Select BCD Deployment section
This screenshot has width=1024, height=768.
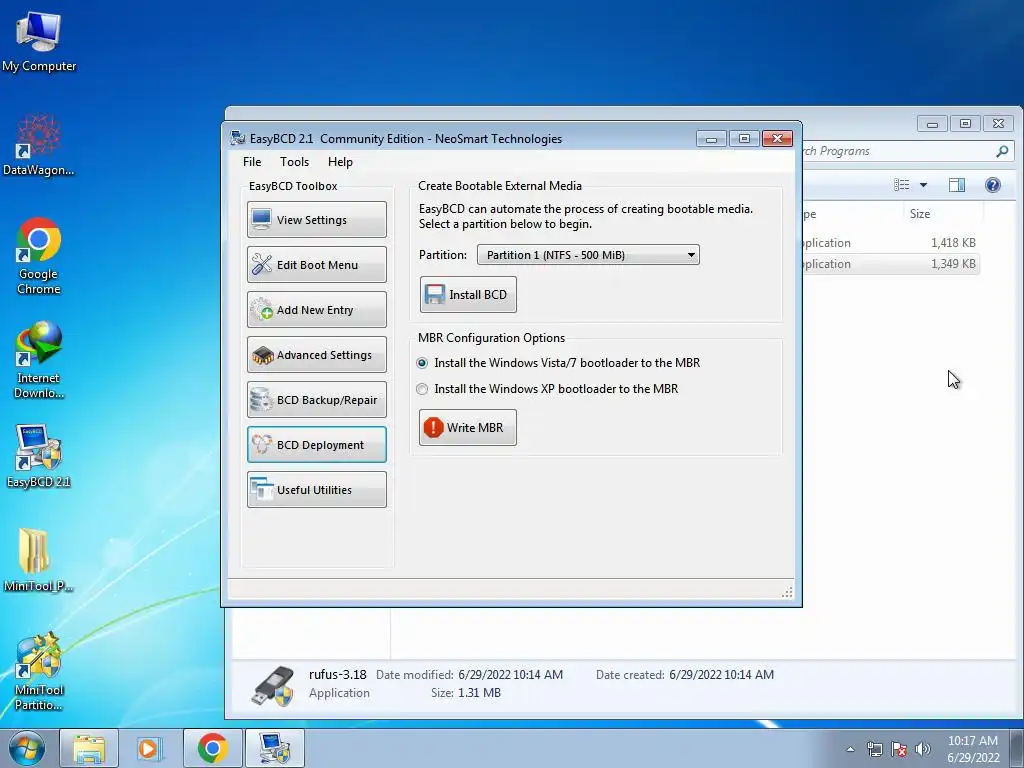pyautogui.click(x=317, y=445)
